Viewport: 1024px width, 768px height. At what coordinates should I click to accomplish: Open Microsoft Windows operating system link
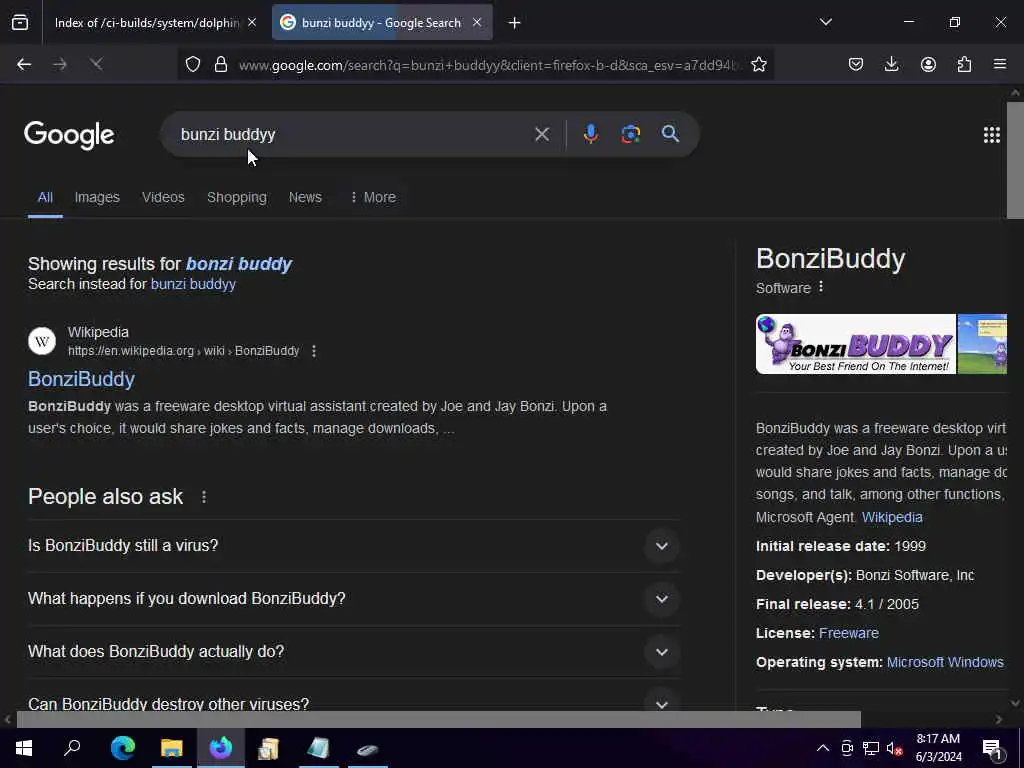945,662
